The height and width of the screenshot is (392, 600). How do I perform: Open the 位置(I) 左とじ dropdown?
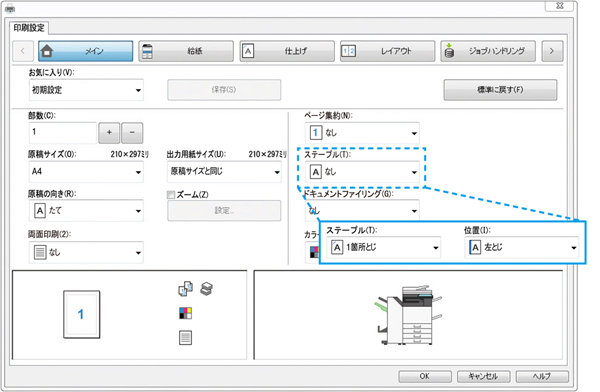(522, 247)
